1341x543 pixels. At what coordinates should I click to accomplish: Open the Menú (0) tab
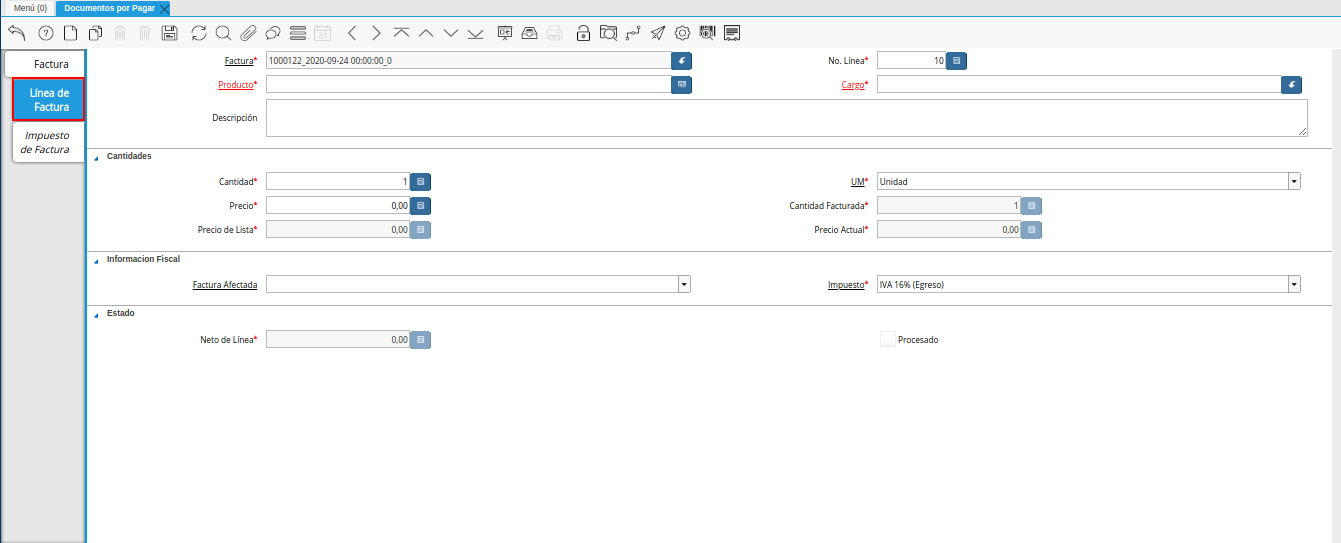pyautogui.click(x=30, y=7)
